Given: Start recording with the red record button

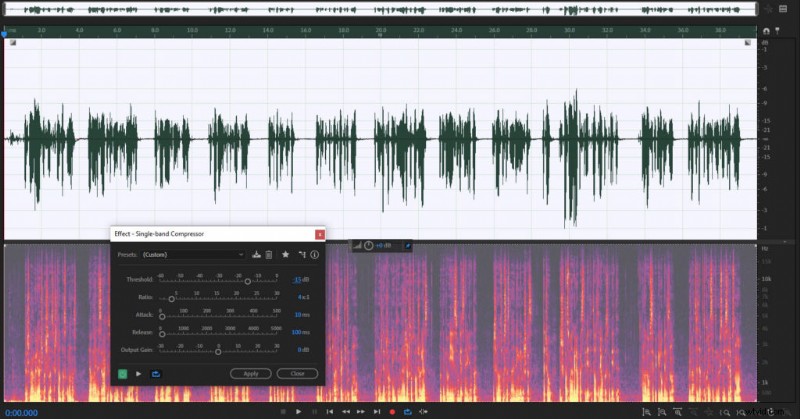Looking at the screenshot, I should pos(392,411).
